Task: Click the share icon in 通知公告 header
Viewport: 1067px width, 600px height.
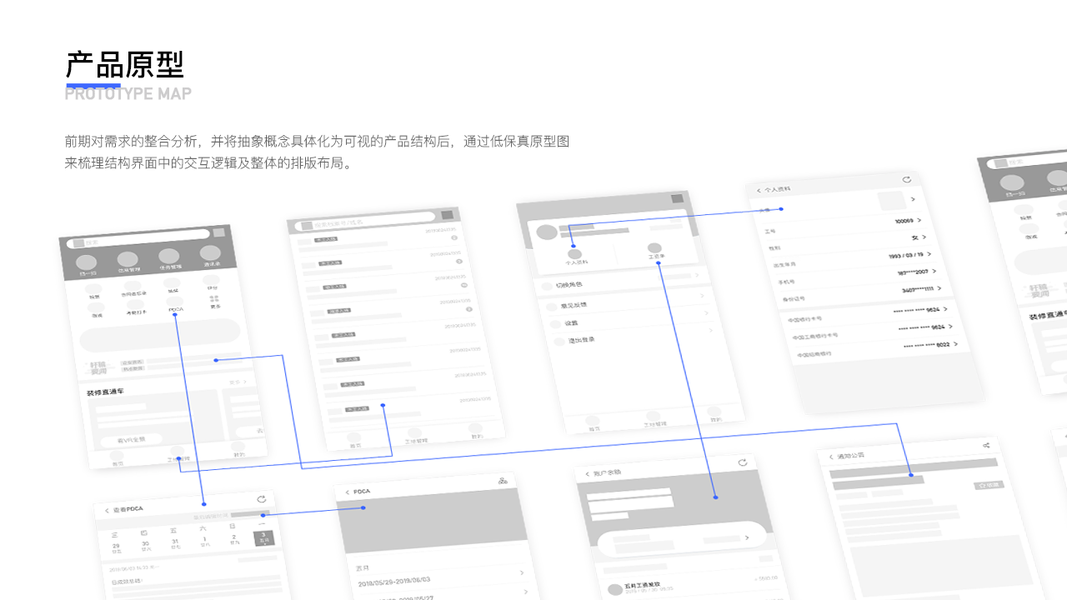Action: pyautogui.click(x=986, y=446)
